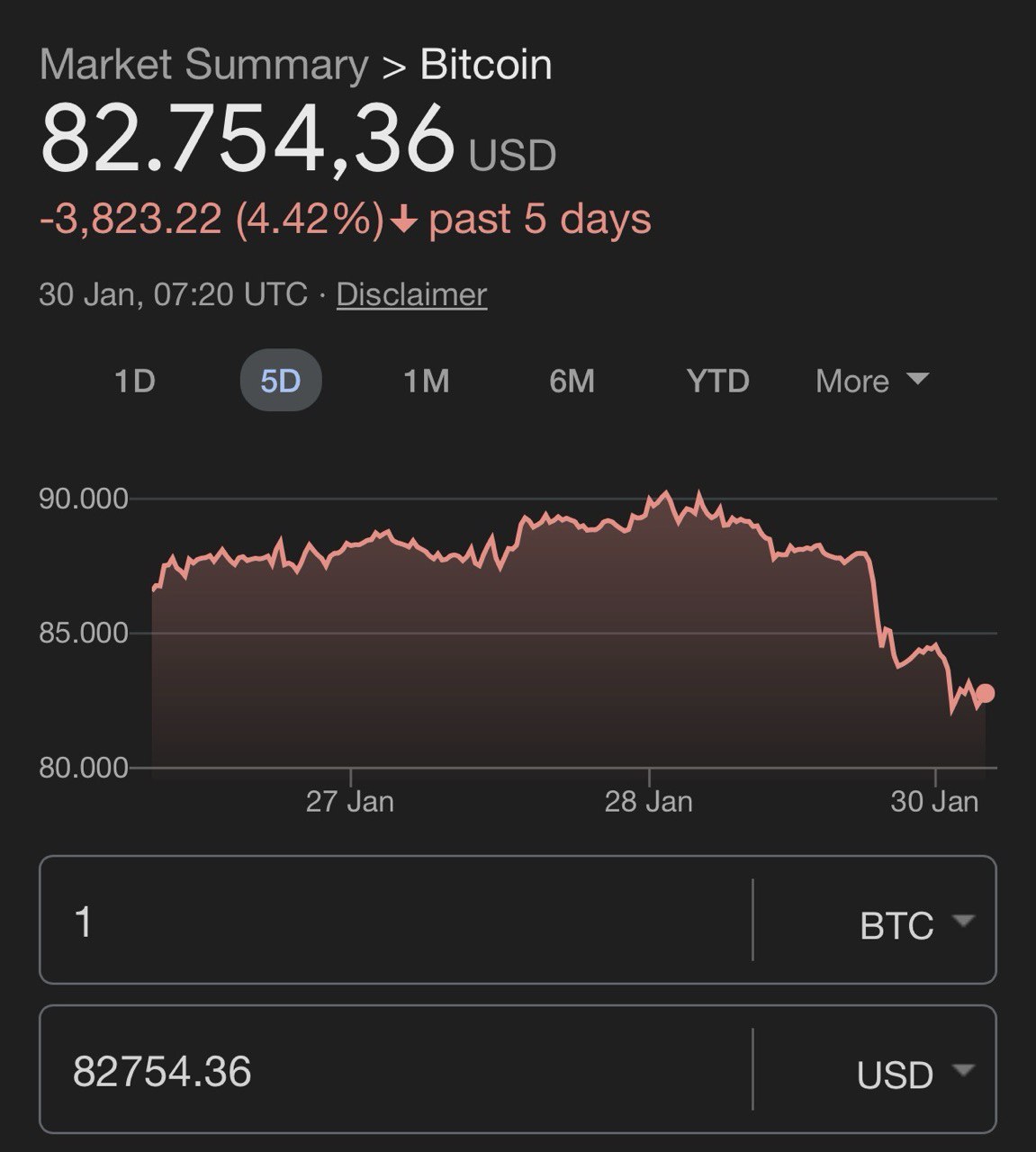
Task: Click the 28 Jan date marker
Action: point(648,801)
